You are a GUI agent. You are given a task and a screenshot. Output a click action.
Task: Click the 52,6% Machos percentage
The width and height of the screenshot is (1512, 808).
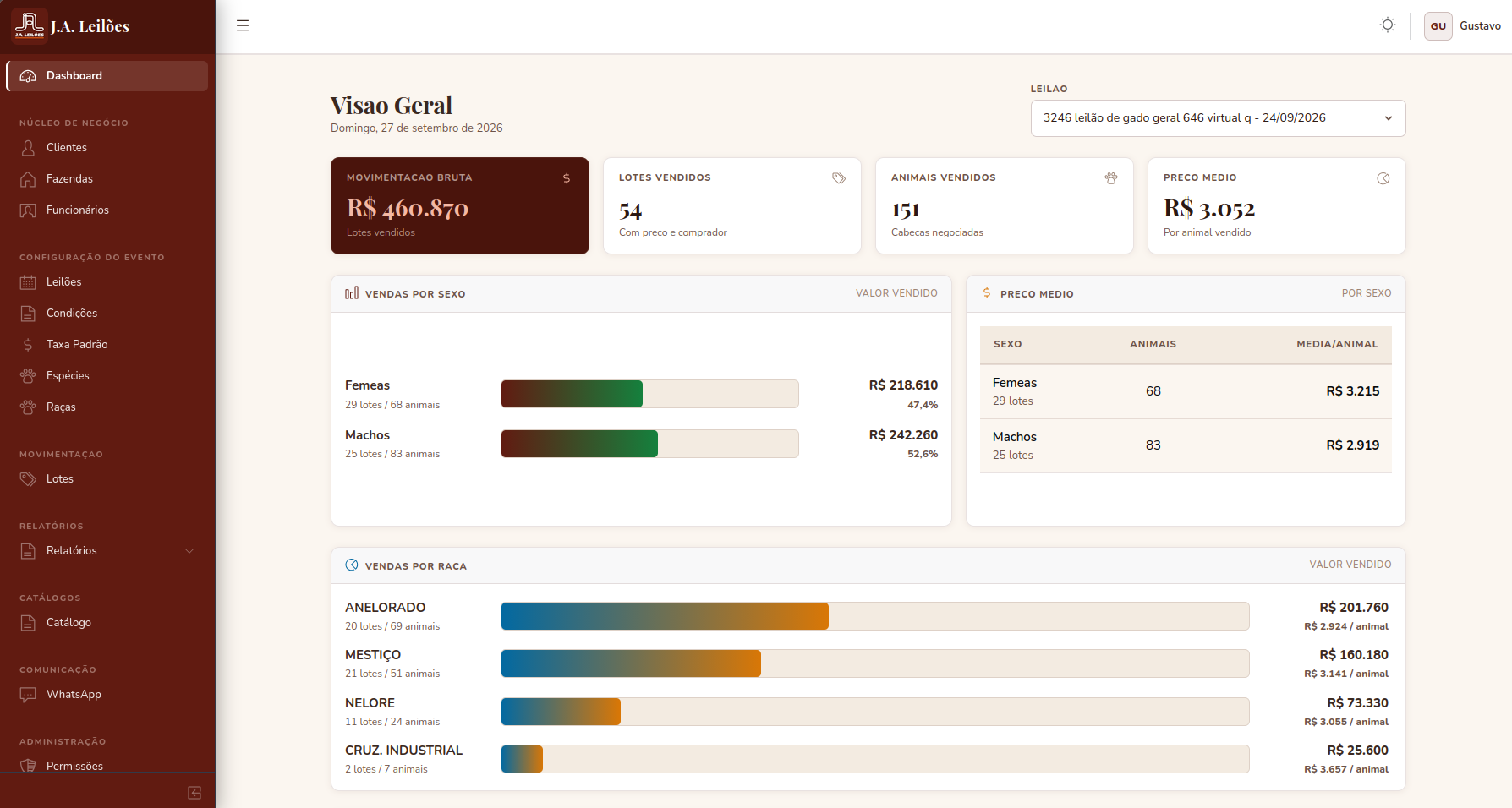(923, 454)
